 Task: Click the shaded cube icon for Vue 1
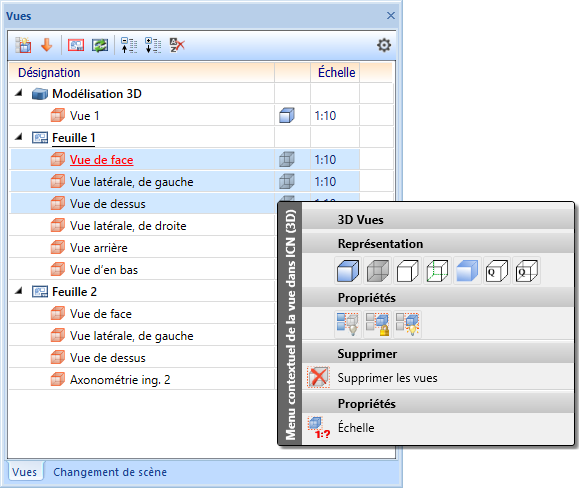coord(287,115)
